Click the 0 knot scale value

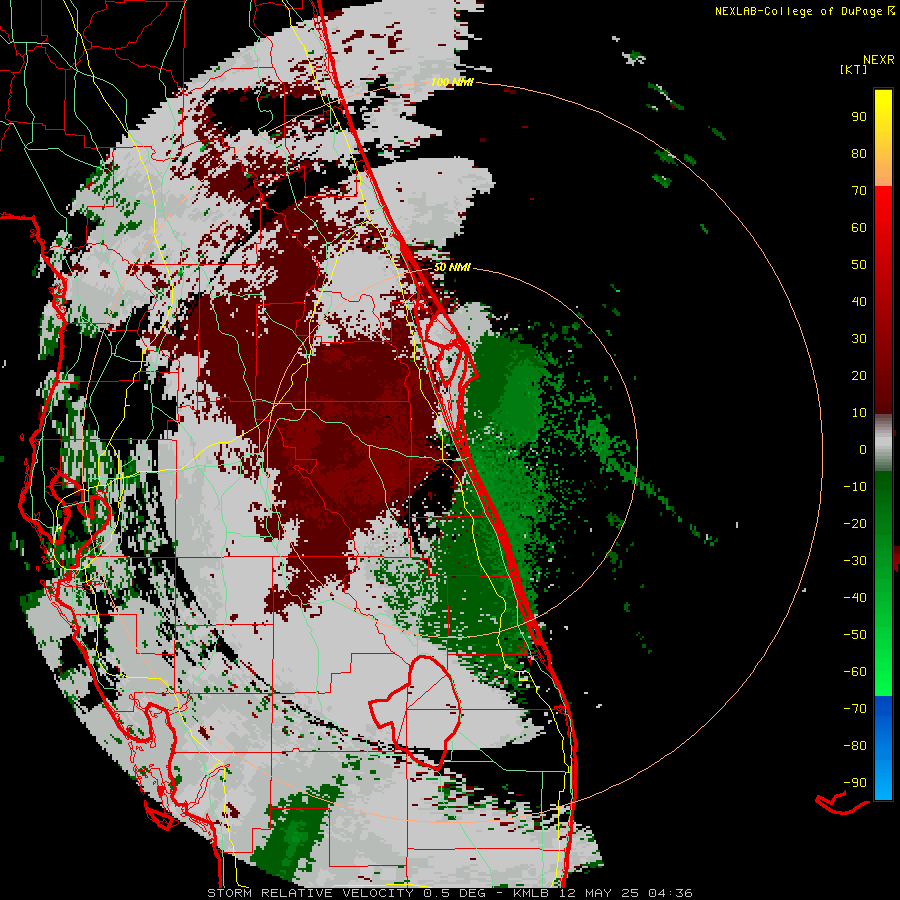863,449
